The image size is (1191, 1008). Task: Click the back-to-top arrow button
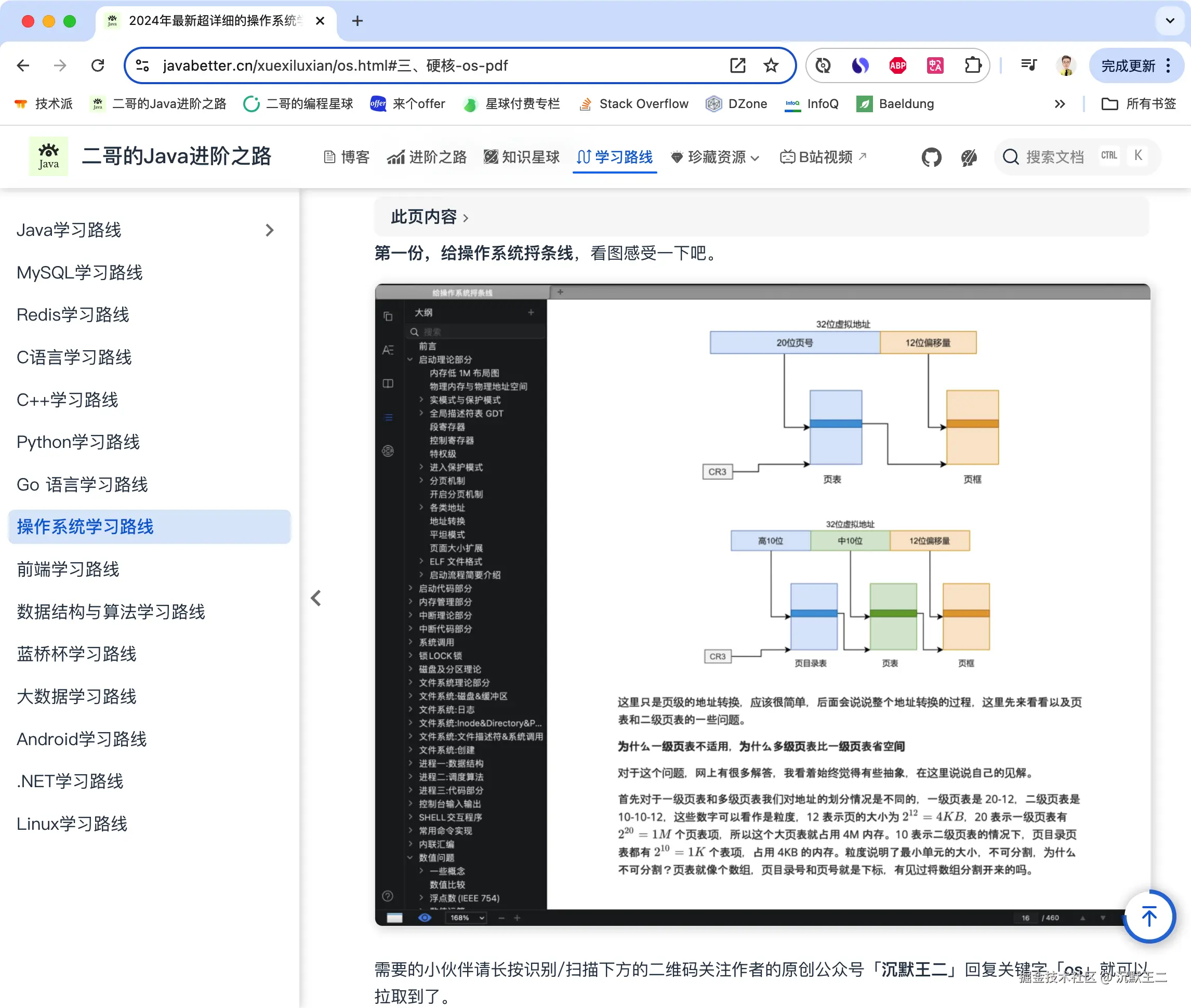coord(1149,916)
